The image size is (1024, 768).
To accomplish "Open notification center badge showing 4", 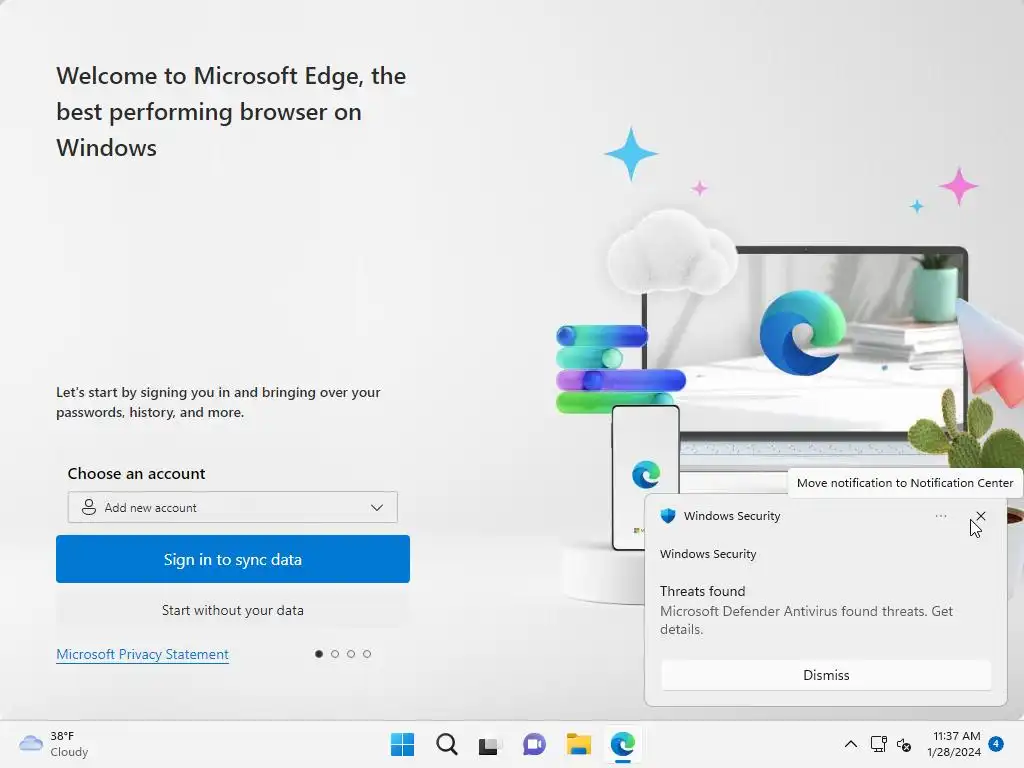I will 996,744.
